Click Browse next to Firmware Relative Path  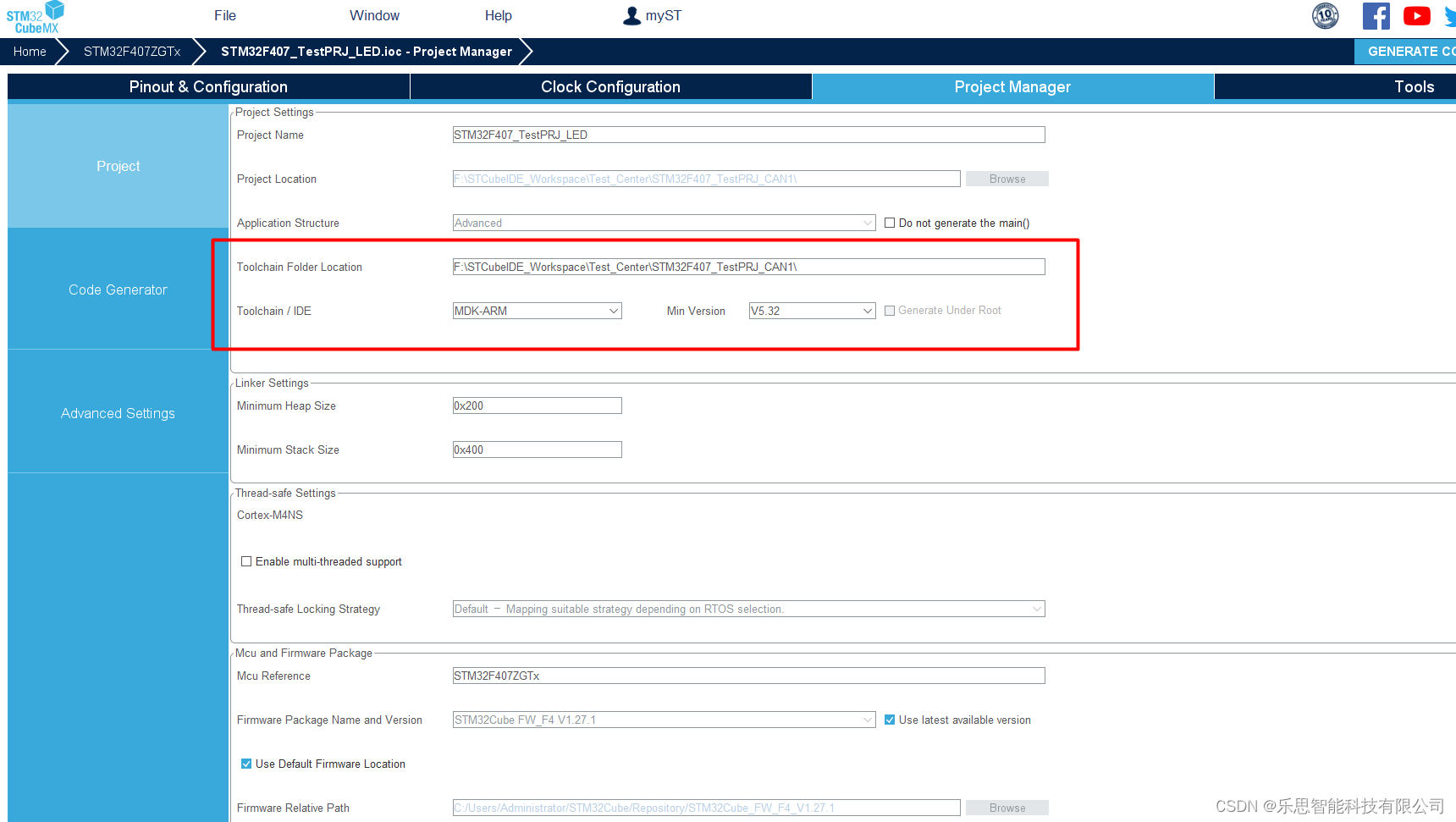click(x=1007, y=808)
